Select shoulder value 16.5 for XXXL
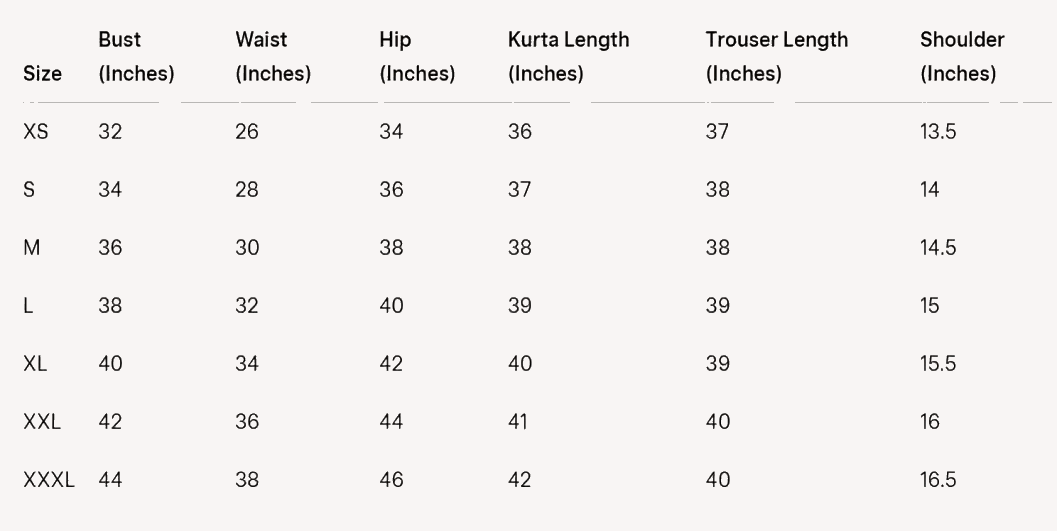This screenshot has width=1057, height=531. point(938,480)
